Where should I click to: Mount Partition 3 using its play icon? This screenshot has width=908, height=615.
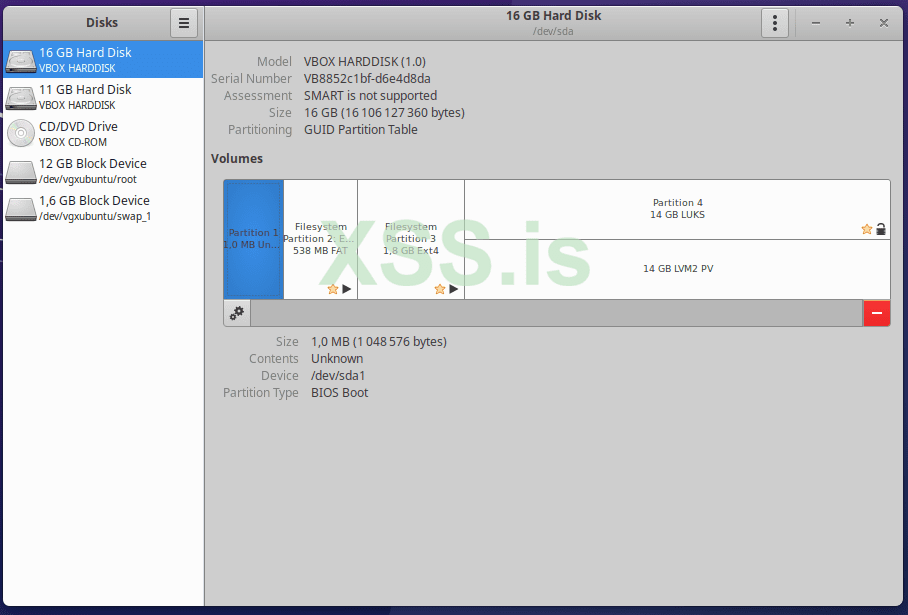[453, 288]
